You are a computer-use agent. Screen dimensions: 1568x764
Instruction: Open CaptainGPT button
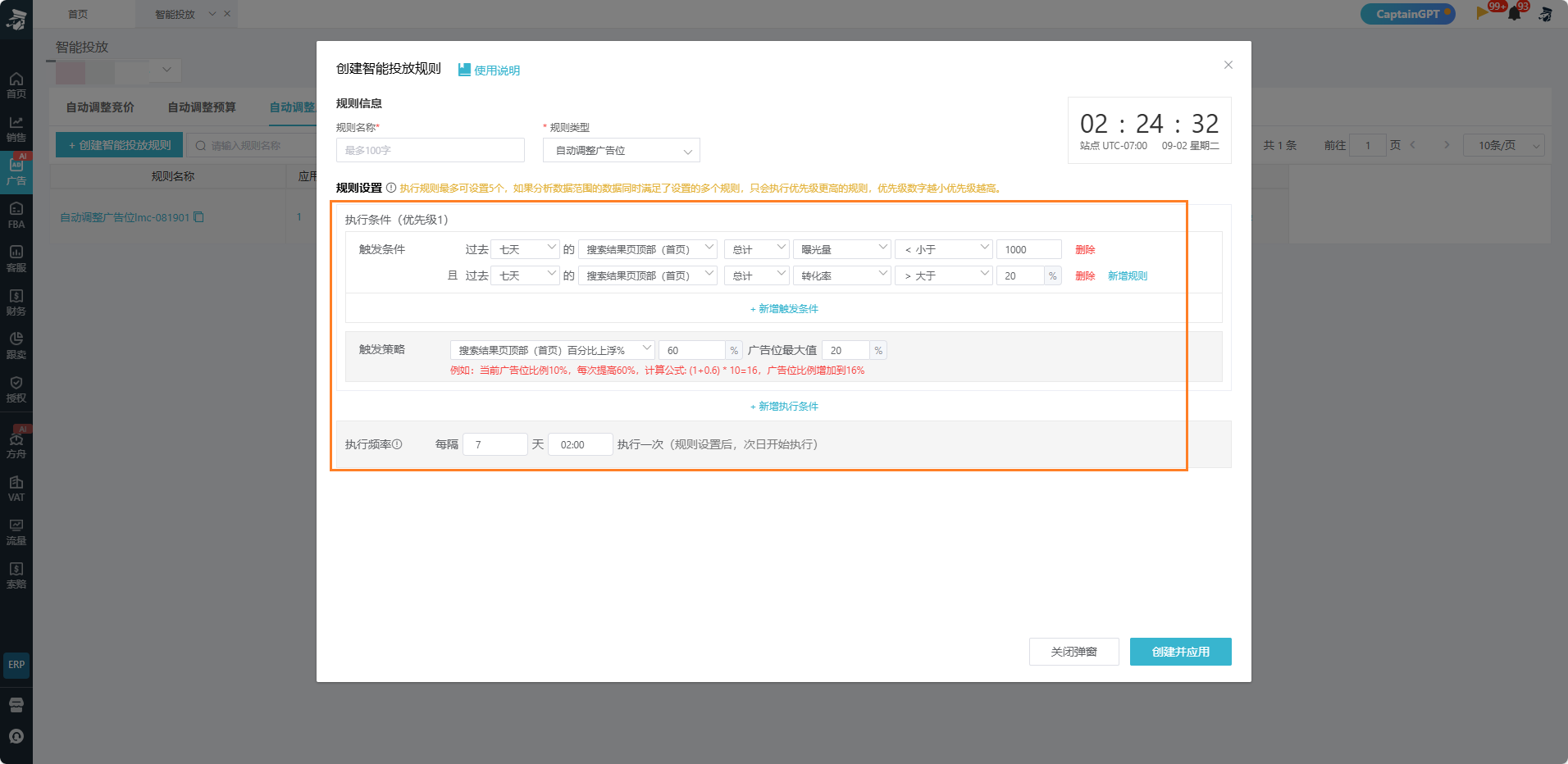tap(1407, 14)
